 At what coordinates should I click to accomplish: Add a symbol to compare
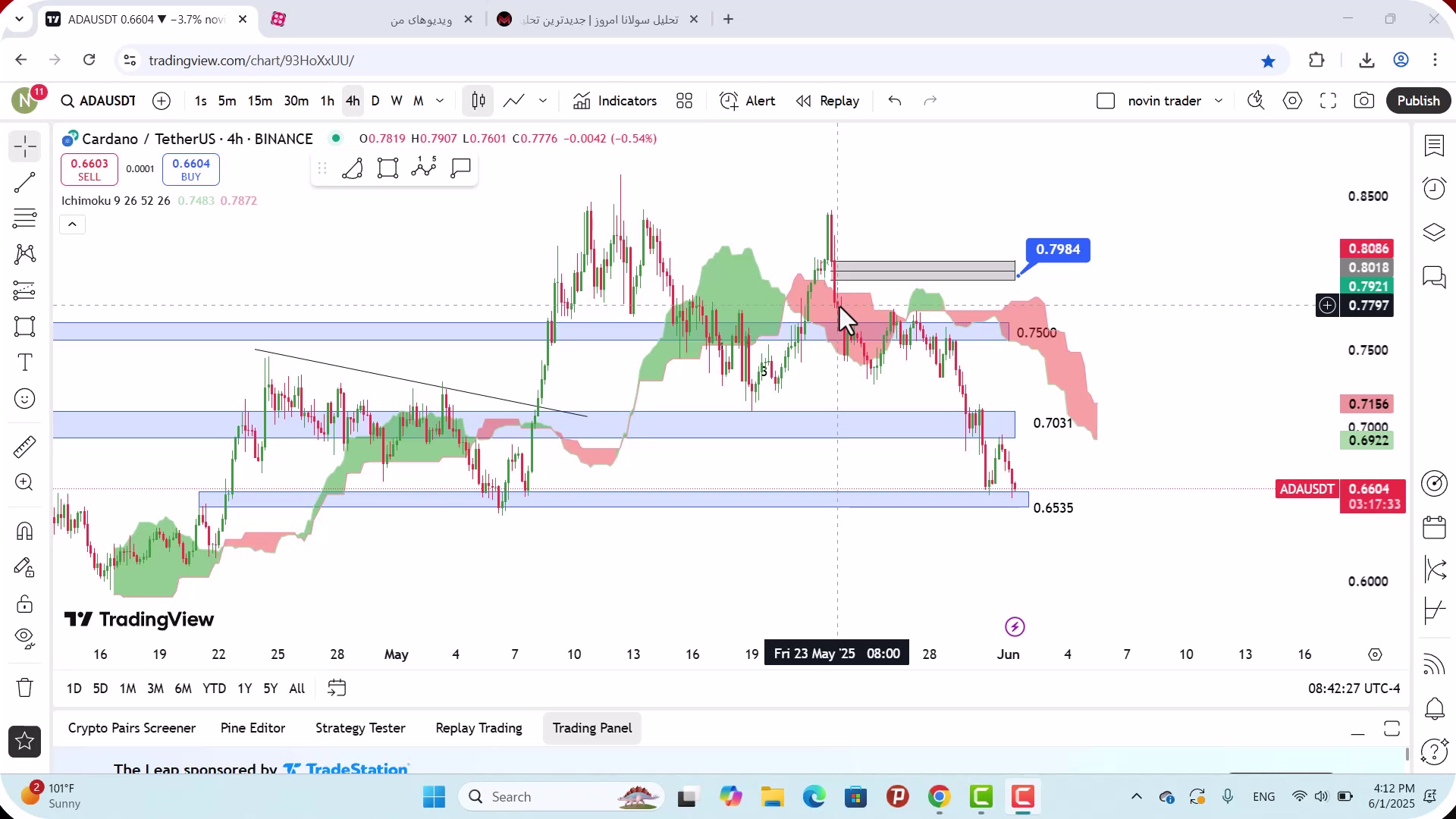pyautogui.click(x=162, y=101)
